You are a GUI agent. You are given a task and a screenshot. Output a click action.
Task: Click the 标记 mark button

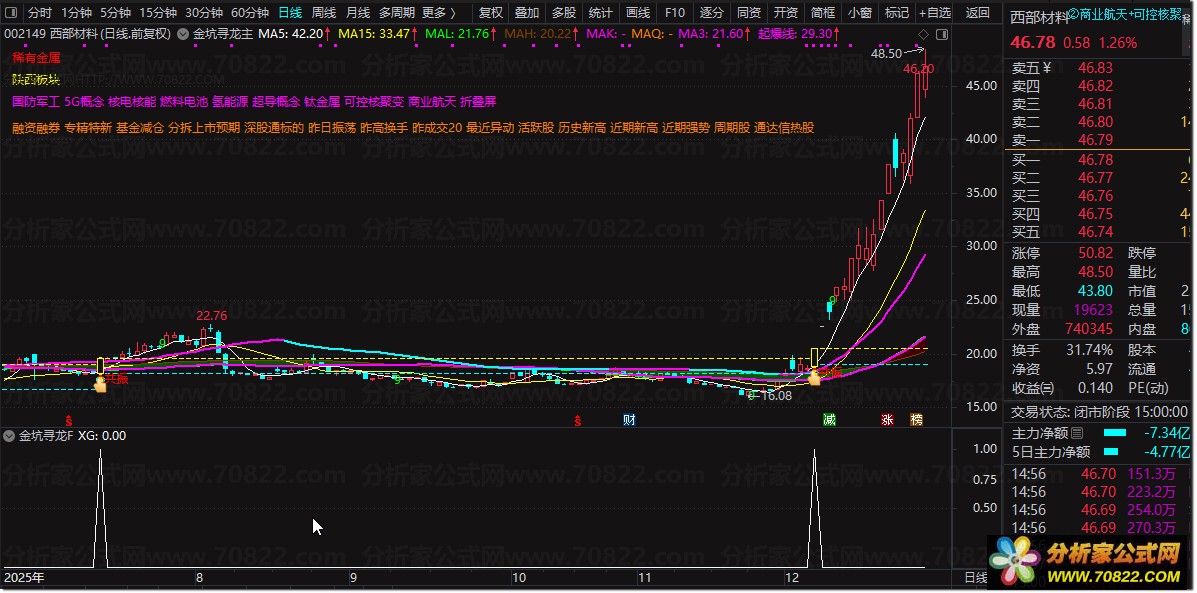tap(896, 12)
